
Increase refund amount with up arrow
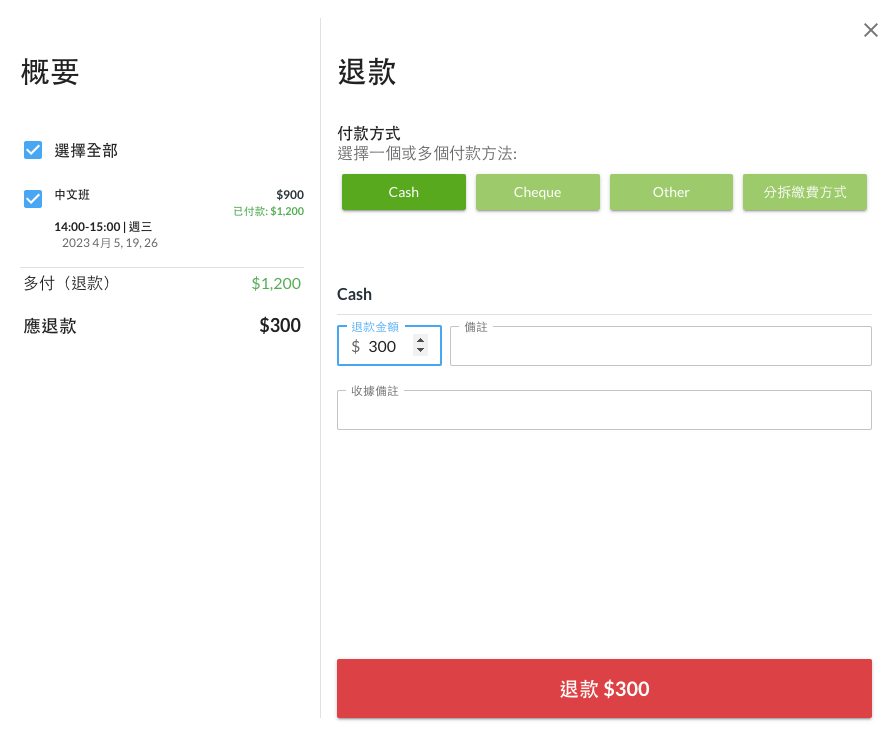[420, 341]
